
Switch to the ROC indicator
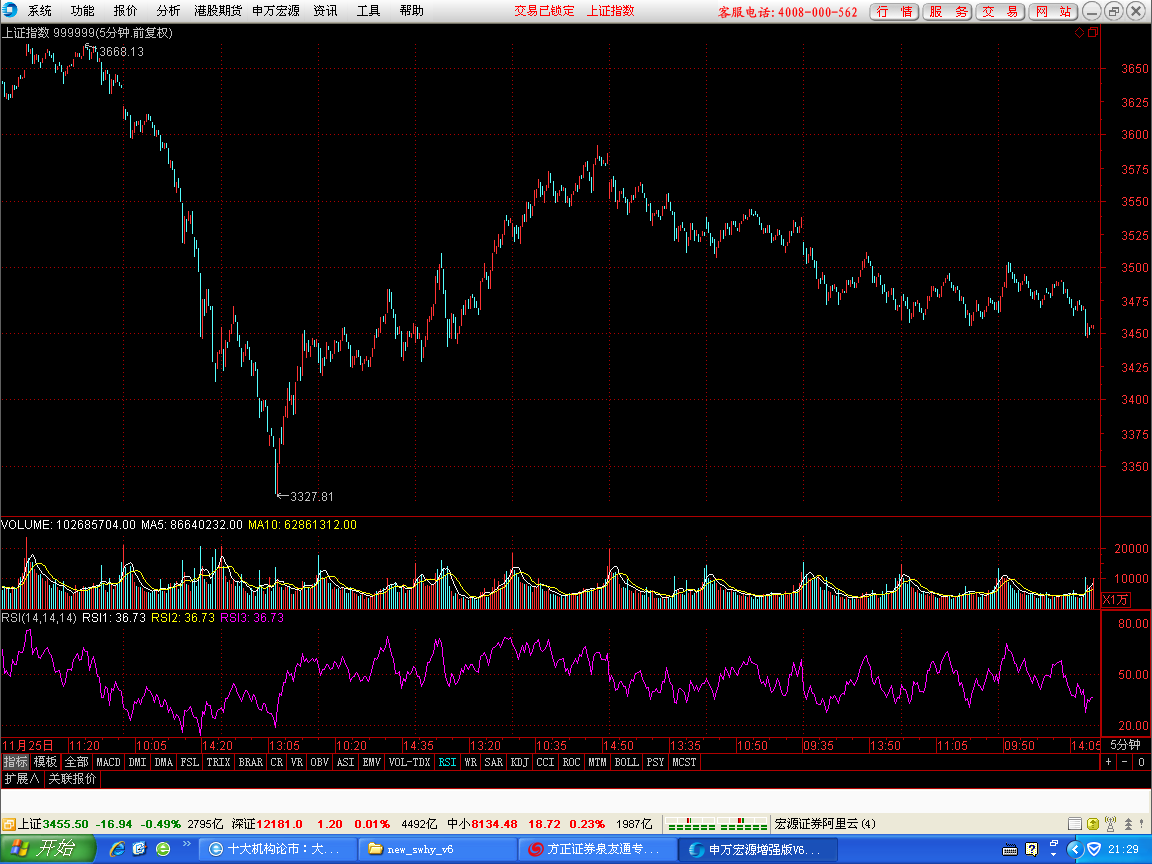click(572, 762)
